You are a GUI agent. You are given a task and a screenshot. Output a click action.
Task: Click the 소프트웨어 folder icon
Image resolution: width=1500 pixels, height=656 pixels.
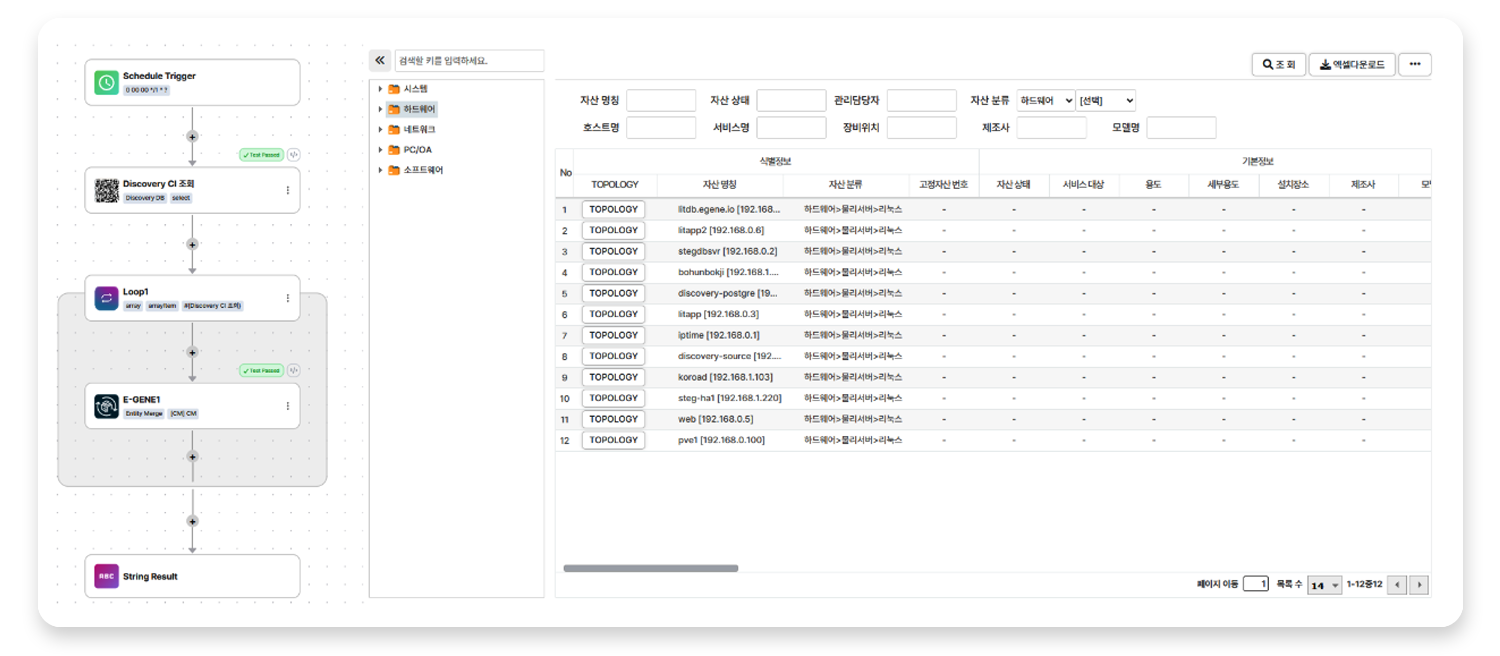pos(394,170)
